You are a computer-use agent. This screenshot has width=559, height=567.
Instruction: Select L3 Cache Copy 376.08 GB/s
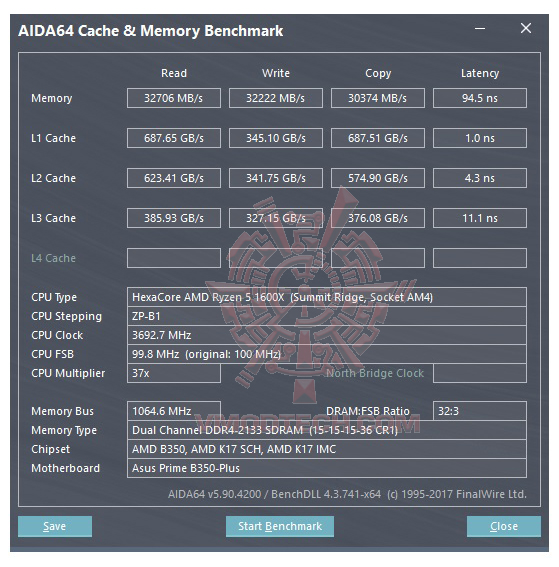(378, 218)
